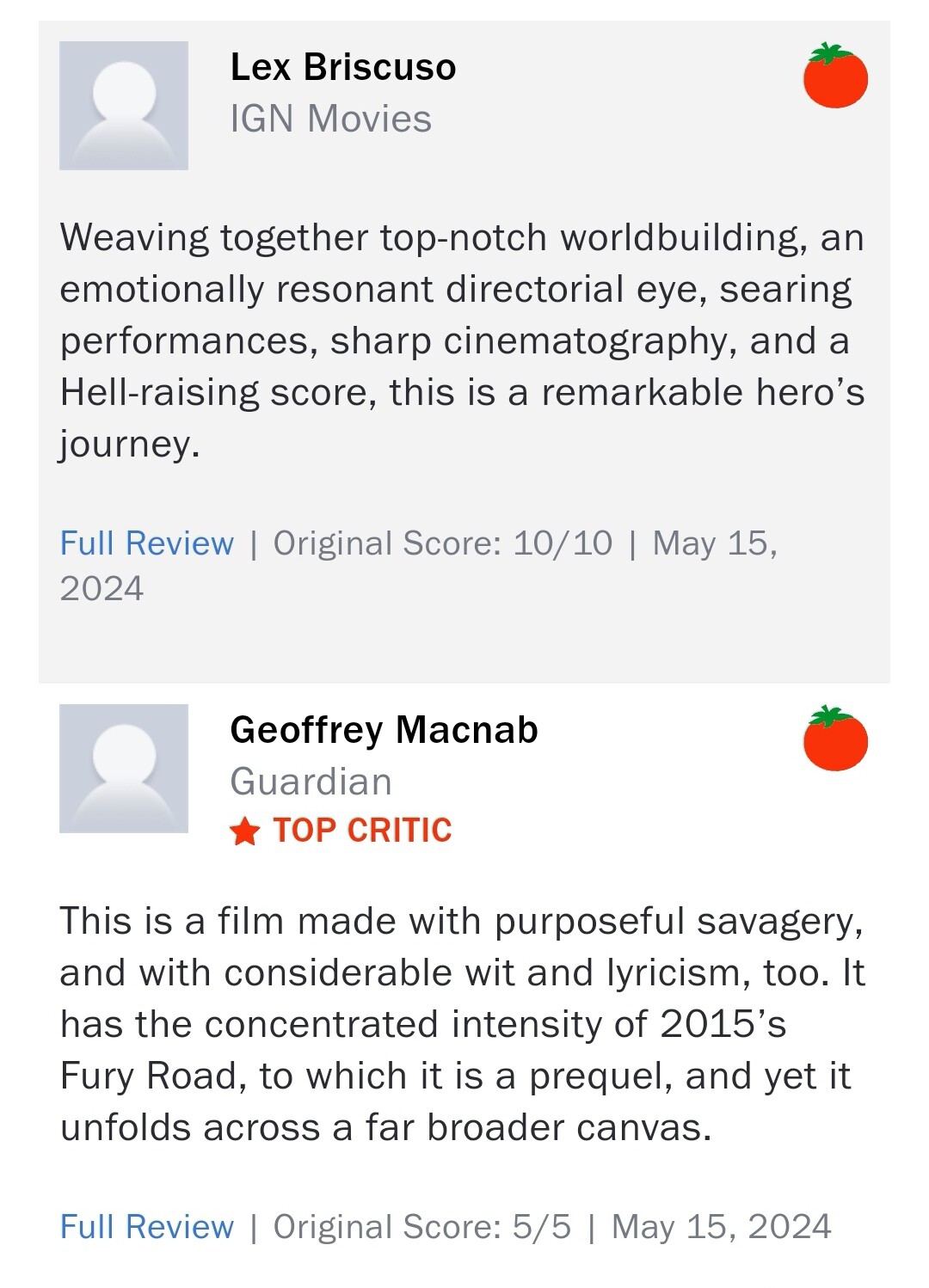Open Full Review link for IGN Movies review
This screenshot has height=1288, width=929.
click(147, 543)
